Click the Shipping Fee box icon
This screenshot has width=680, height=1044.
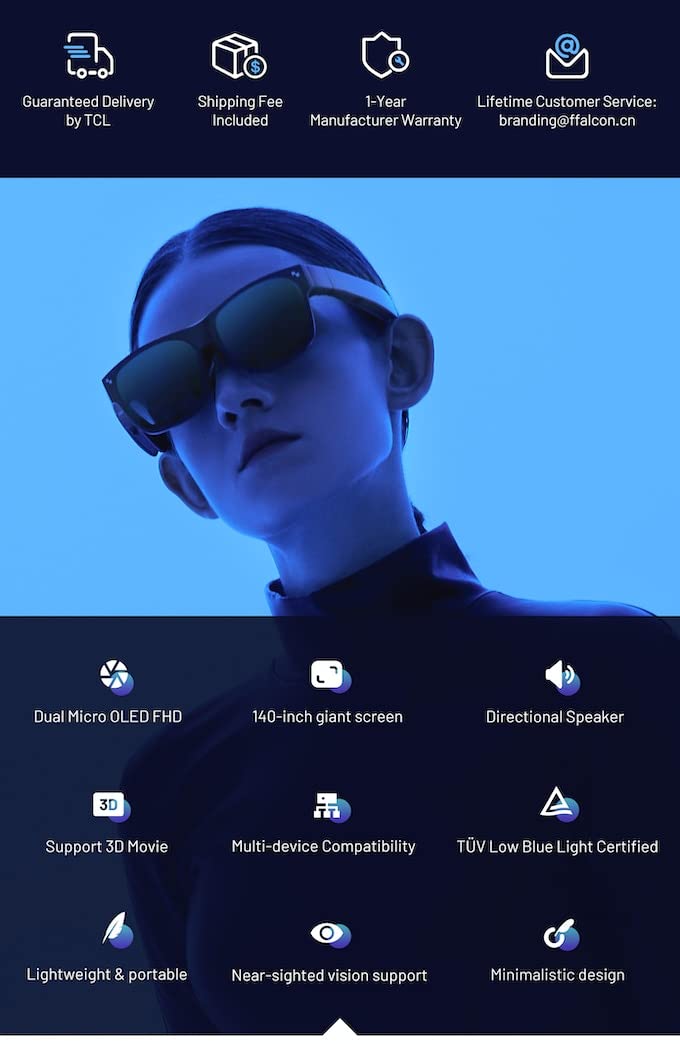239,56
